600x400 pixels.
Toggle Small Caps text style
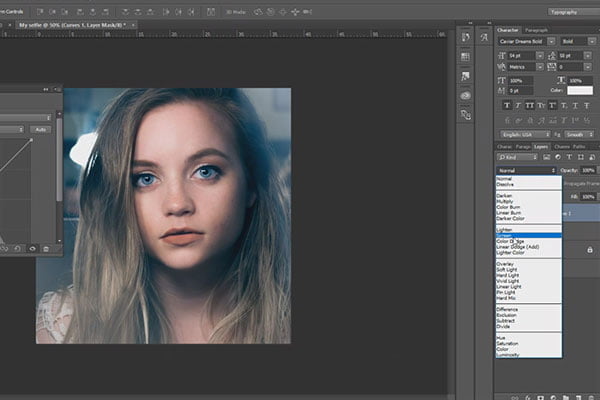click(x=541, y=106)
